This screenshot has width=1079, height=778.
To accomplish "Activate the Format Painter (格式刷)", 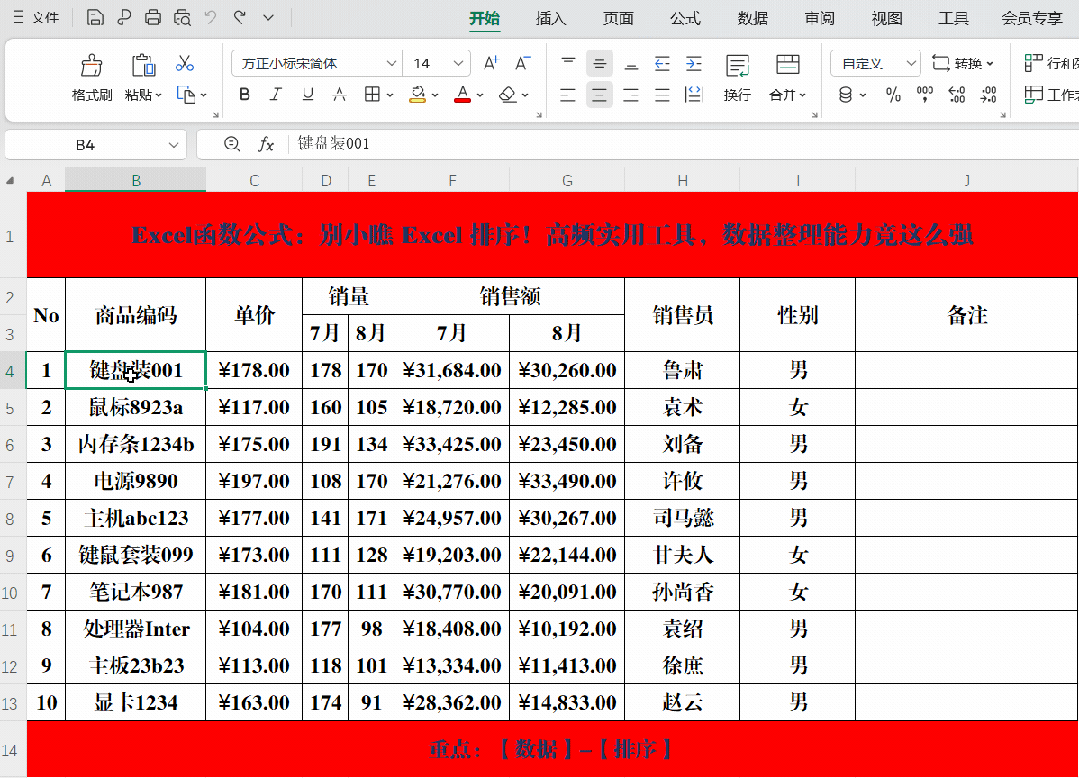I will (x=92, y=66).
